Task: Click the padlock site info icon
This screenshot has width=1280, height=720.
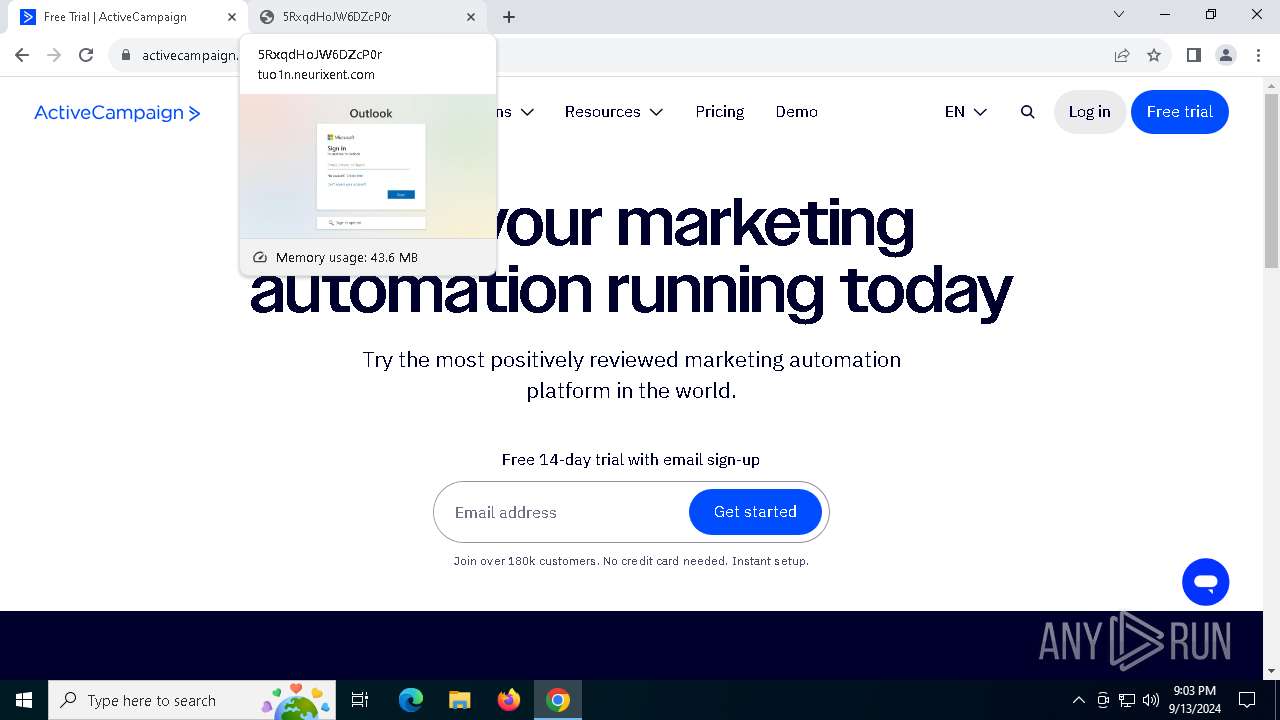Action: pos(126,55)
